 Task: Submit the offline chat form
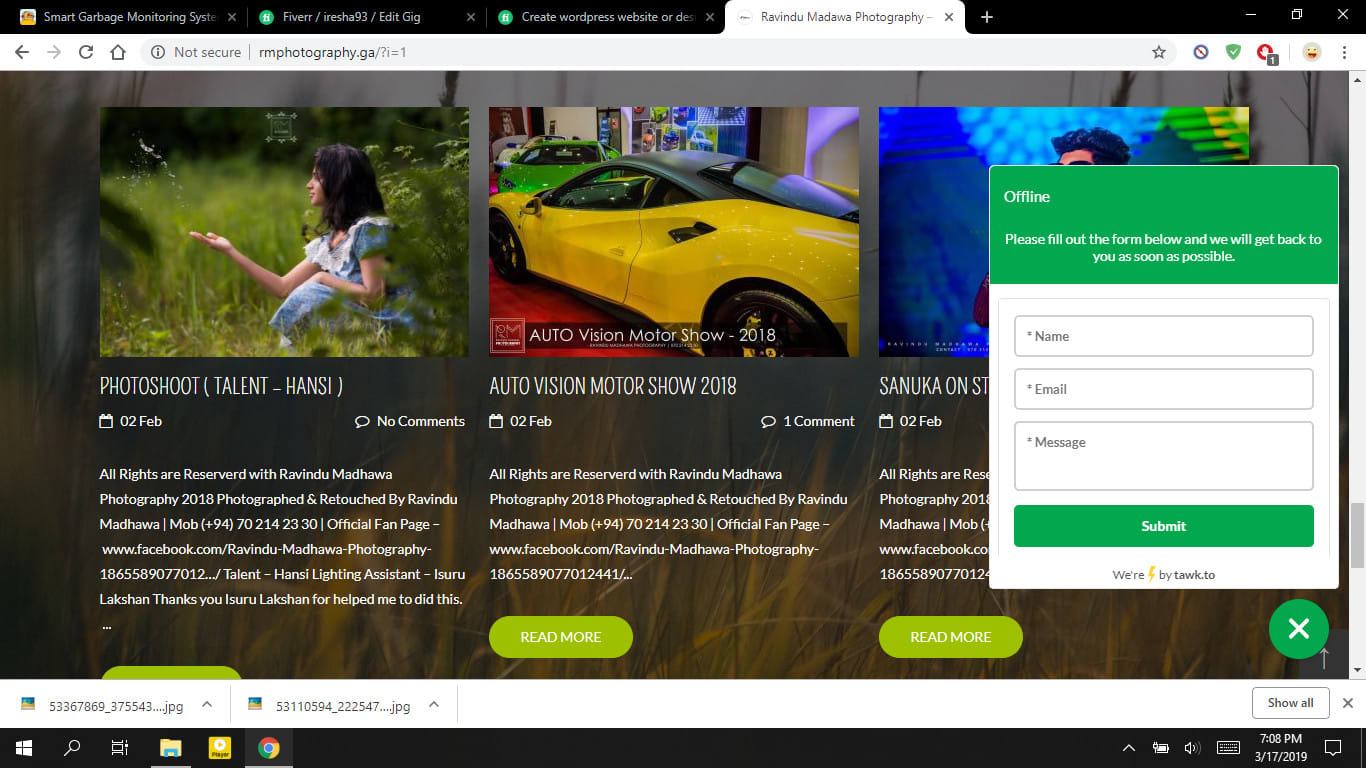pos(1163,526)
